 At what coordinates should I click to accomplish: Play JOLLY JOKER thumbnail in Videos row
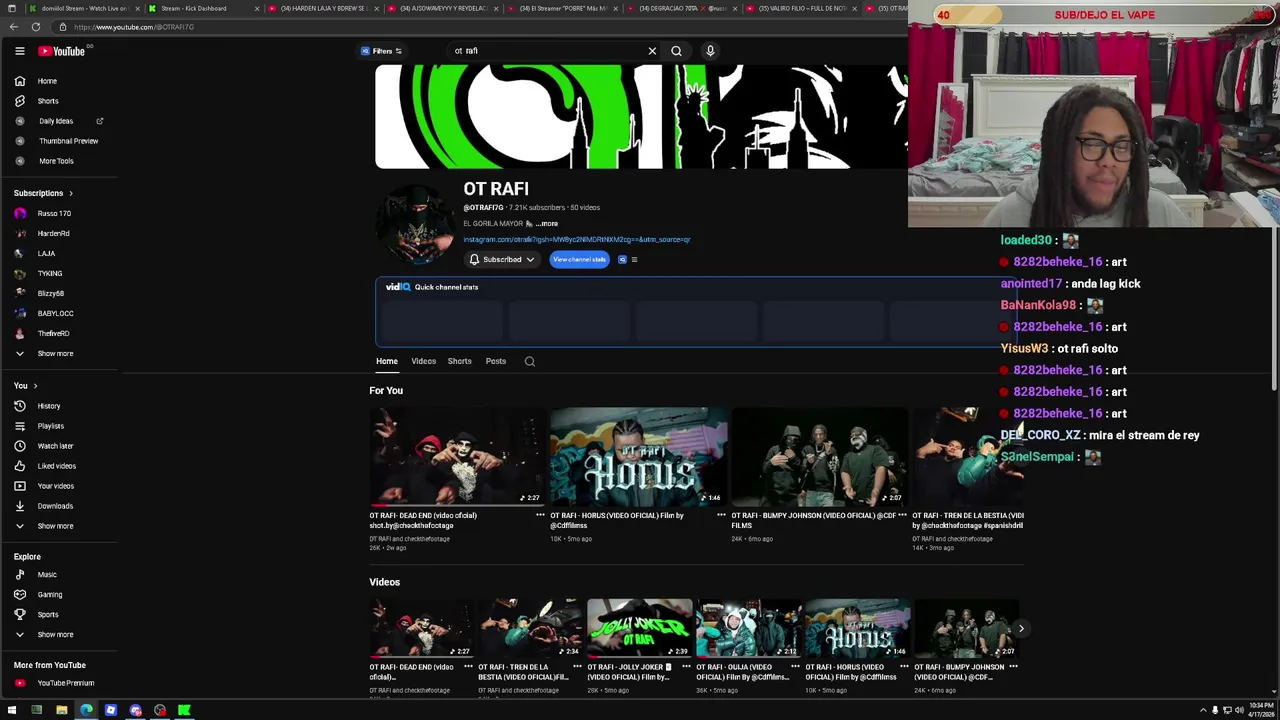[x=640, y=628]
